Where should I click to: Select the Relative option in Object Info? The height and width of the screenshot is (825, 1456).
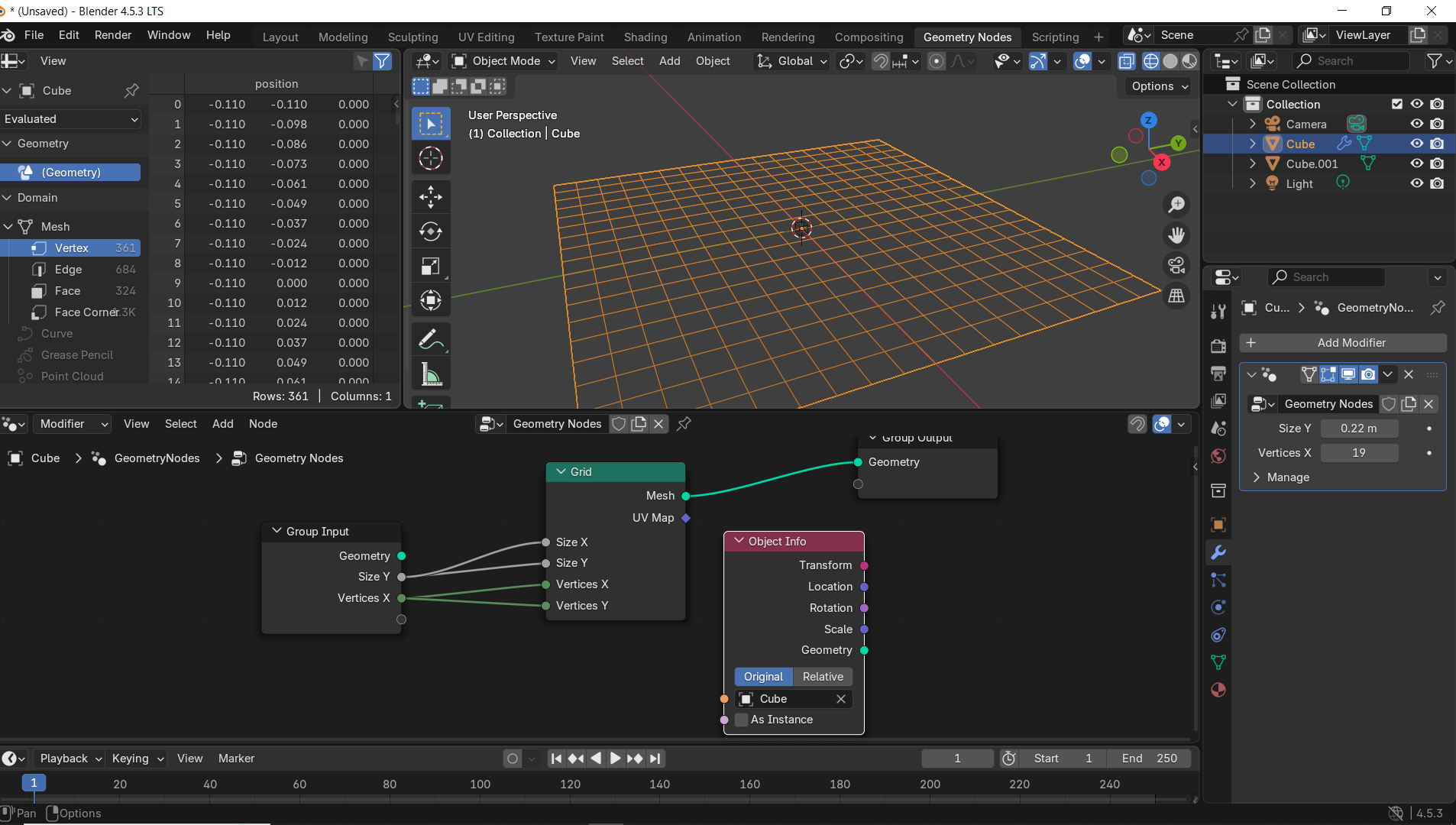[823, 677]
